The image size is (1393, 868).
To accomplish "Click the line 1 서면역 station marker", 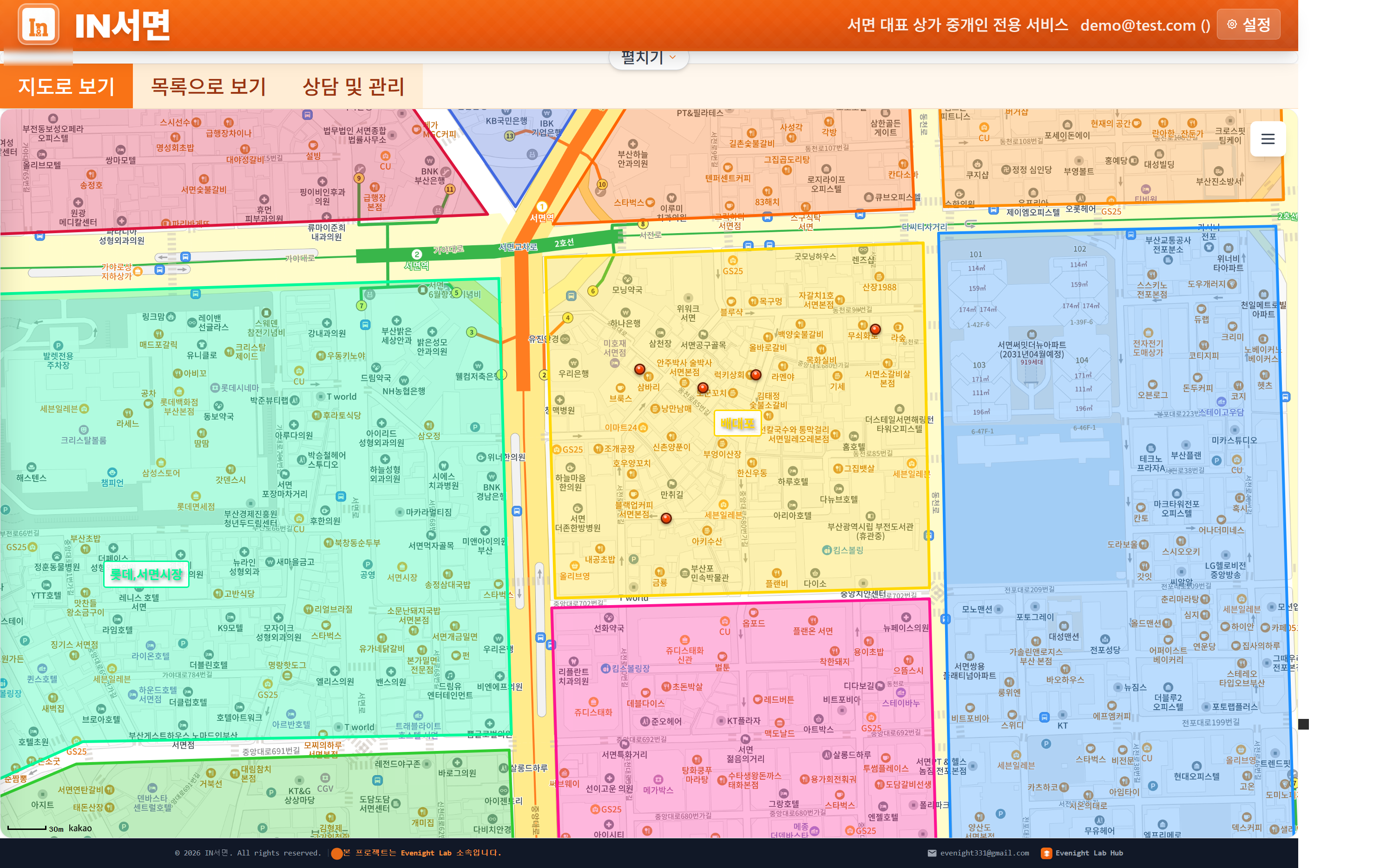I will click(x=541, y=207).
